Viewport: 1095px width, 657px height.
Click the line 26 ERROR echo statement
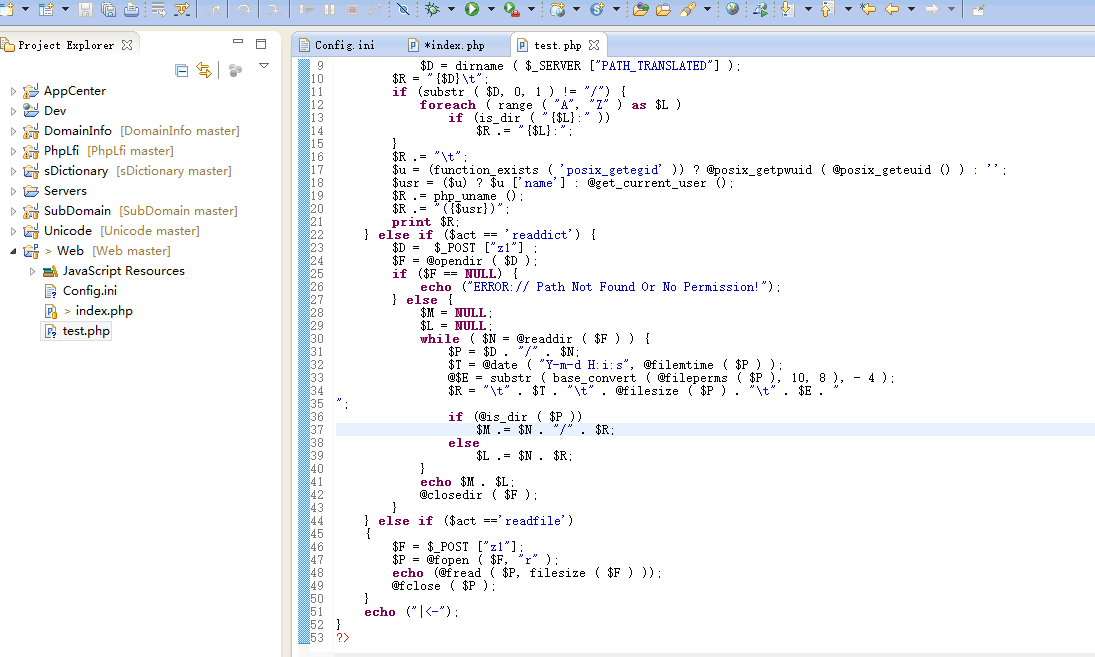(600, 287)
